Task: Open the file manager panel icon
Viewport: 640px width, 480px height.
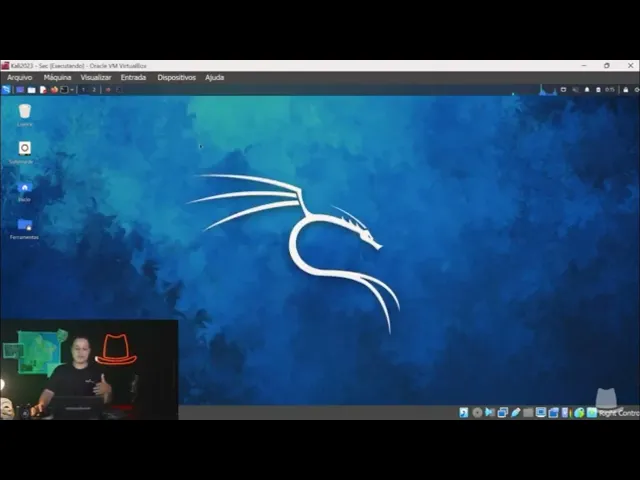Action: coord(31,90)
